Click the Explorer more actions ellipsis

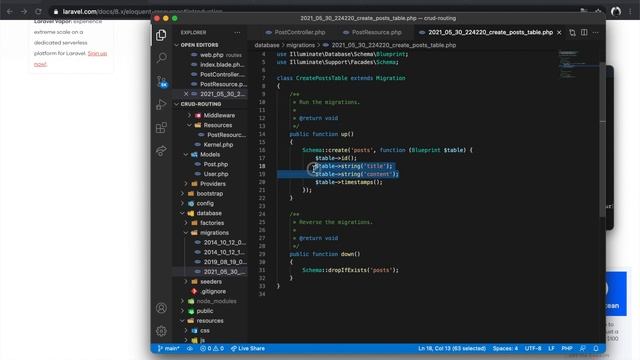coord(237,33)
